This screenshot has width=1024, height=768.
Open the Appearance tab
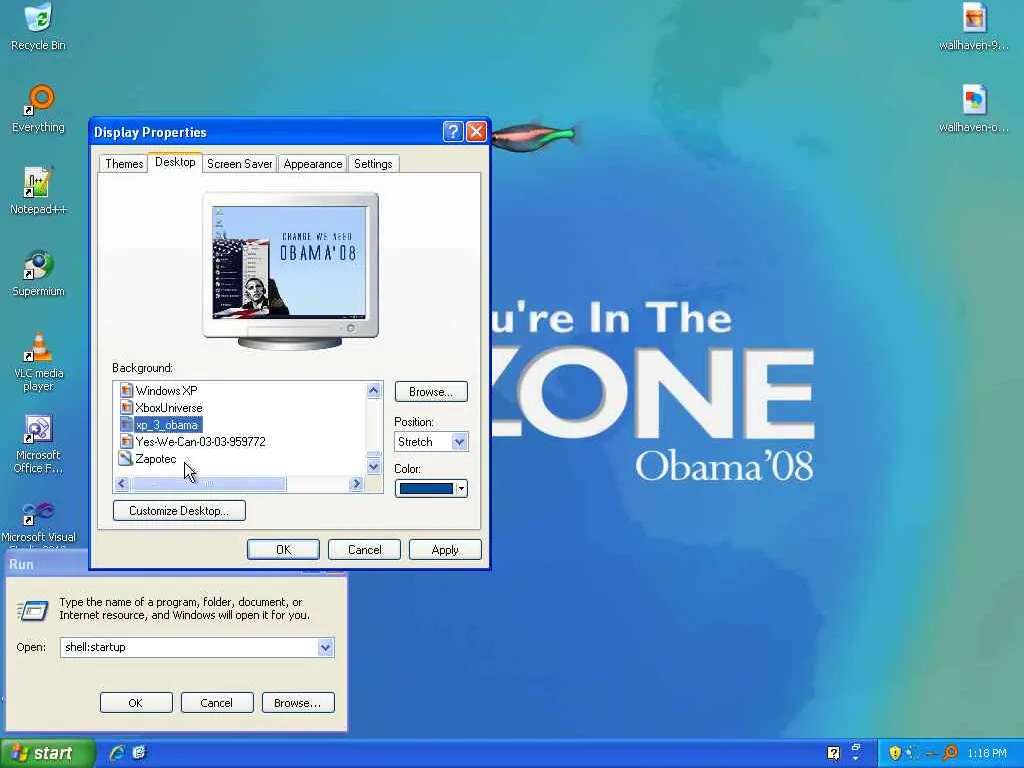pos(313,163)
